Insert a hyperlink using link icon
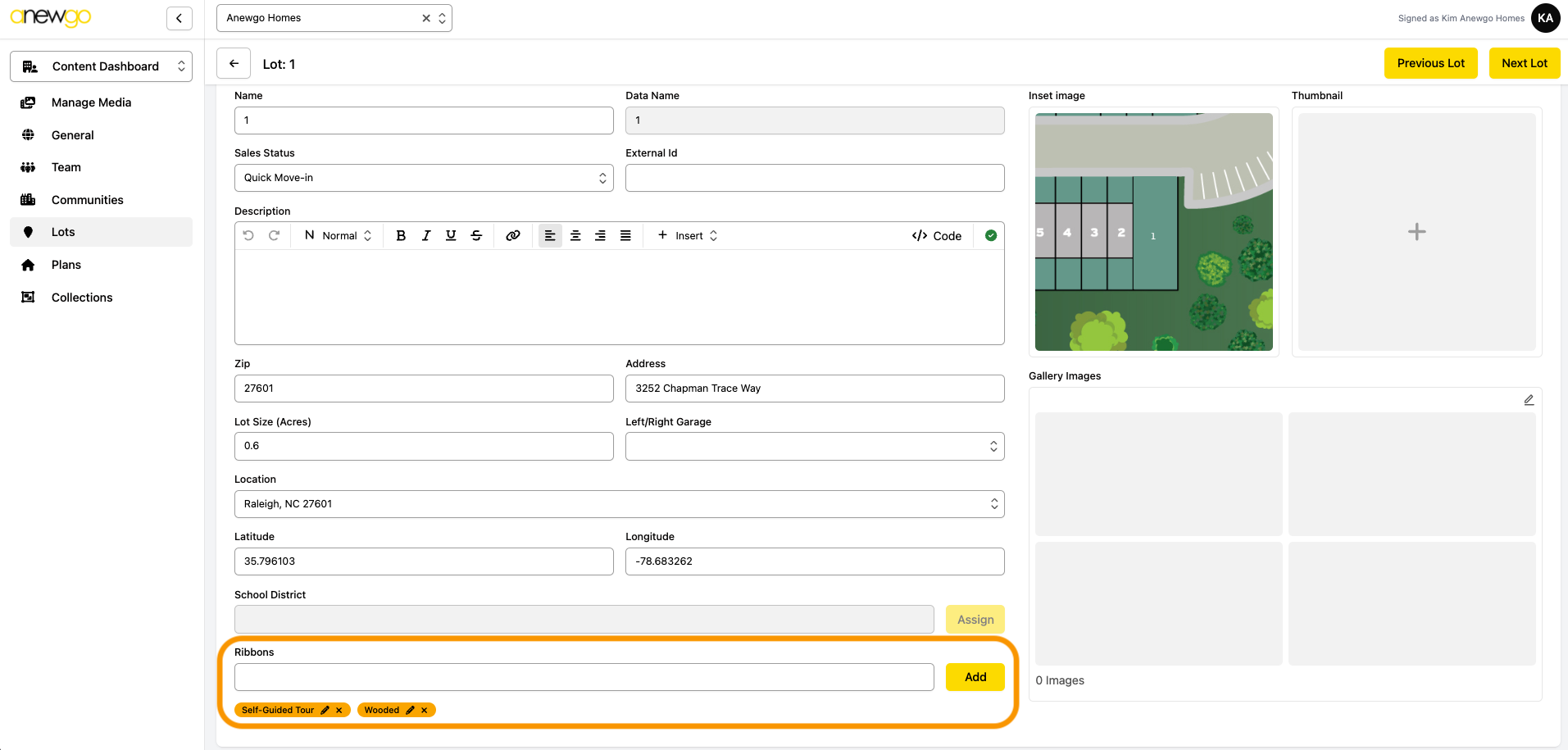 (x=513, y=236)
